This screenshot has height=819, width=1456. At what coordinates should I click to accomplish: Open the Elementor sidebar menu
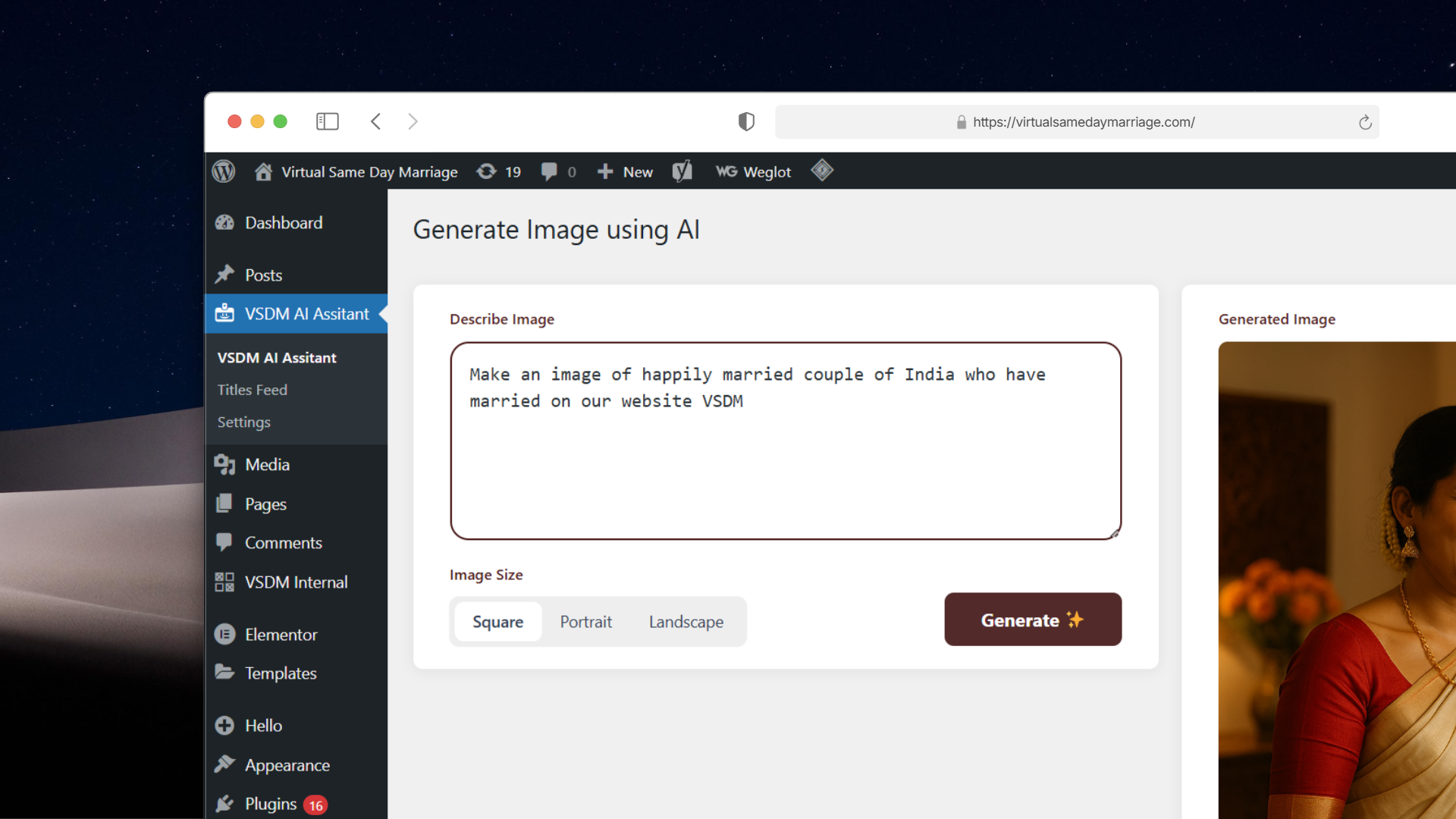(x=281, y=635)
